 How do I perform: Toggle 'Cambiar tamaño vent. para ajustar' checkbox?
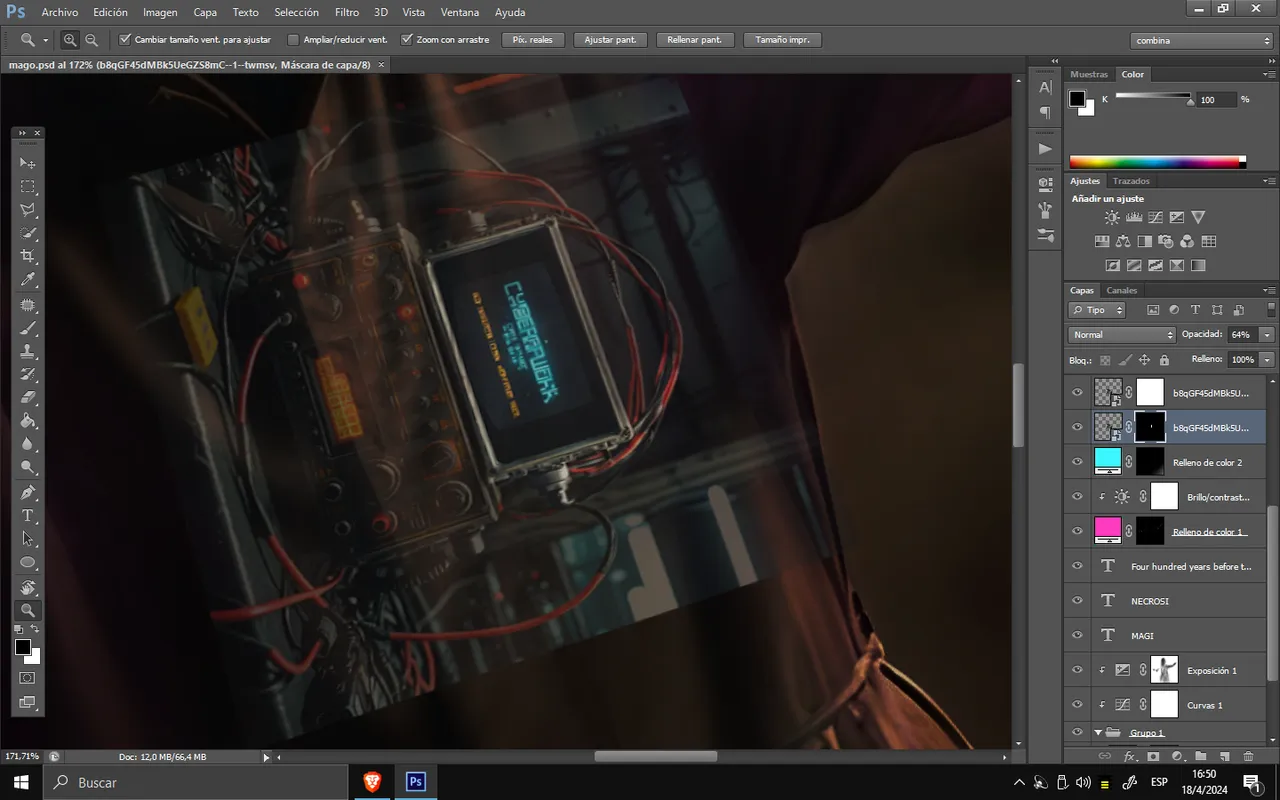125,40
